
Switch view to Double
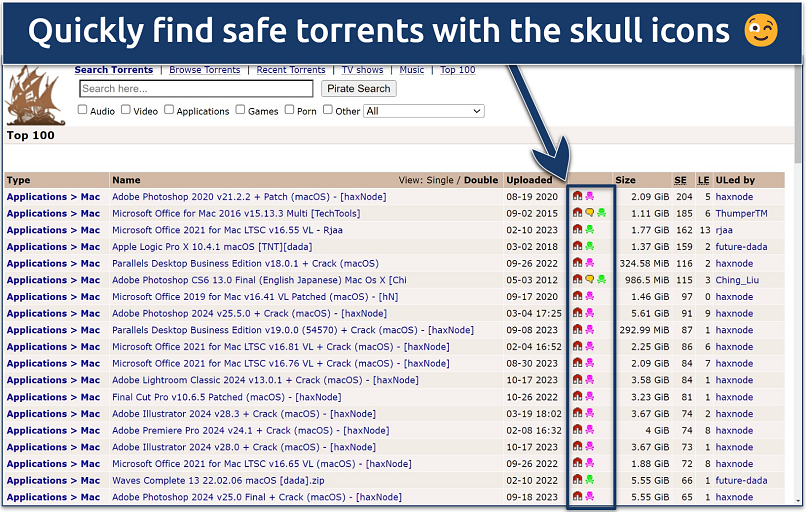(481, 180)
